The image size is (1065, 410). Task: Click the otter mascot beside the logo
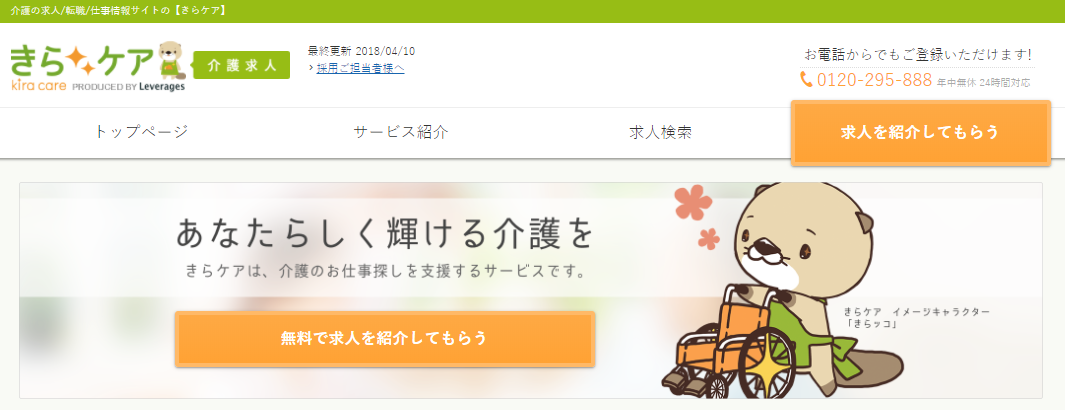172,61
